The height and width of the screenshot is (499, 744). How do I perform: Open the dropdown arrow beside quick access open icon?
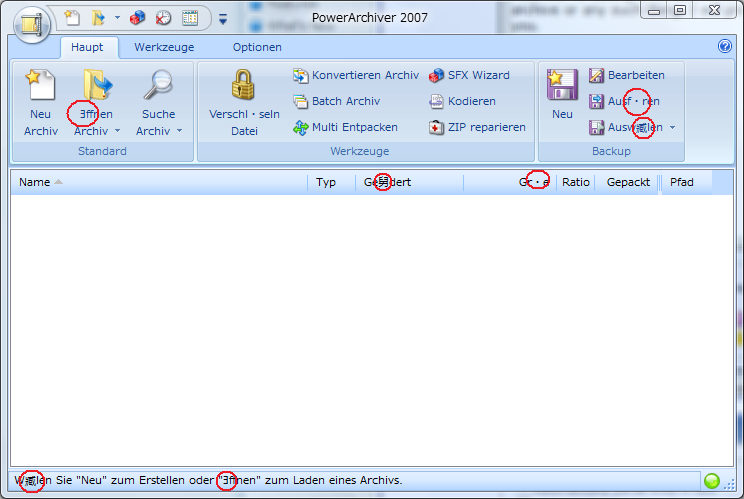(117, 18)
